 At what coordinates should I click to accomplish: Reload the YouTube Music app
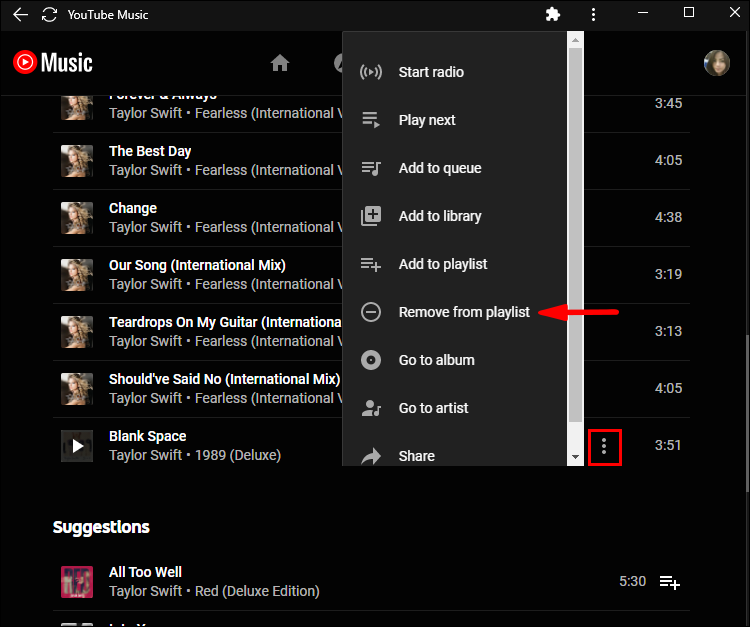pyautogui.click(x=49, y=14)
